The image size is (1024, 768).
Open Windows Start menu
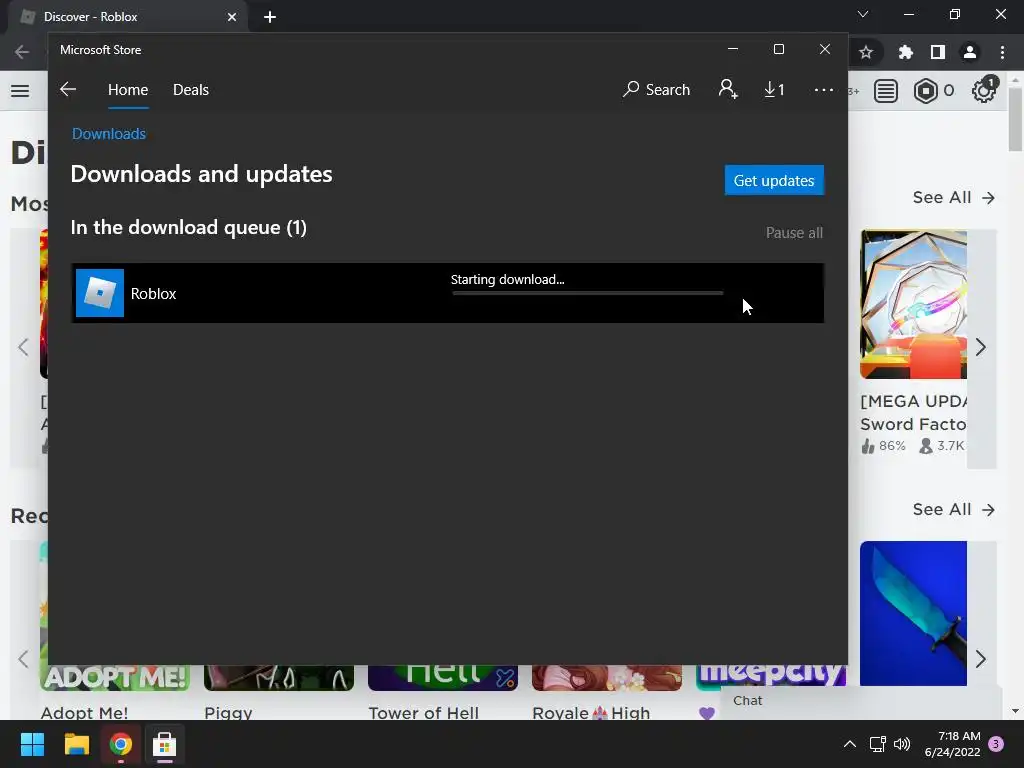pyautogui.click(x=32, y=744)
